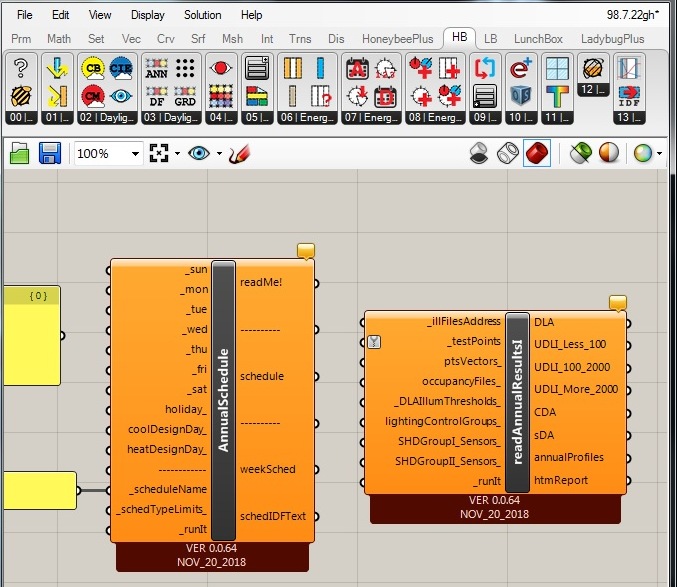Disable document preview (no preview icon)
Screen dimensions: 677x587
(479, 153)
